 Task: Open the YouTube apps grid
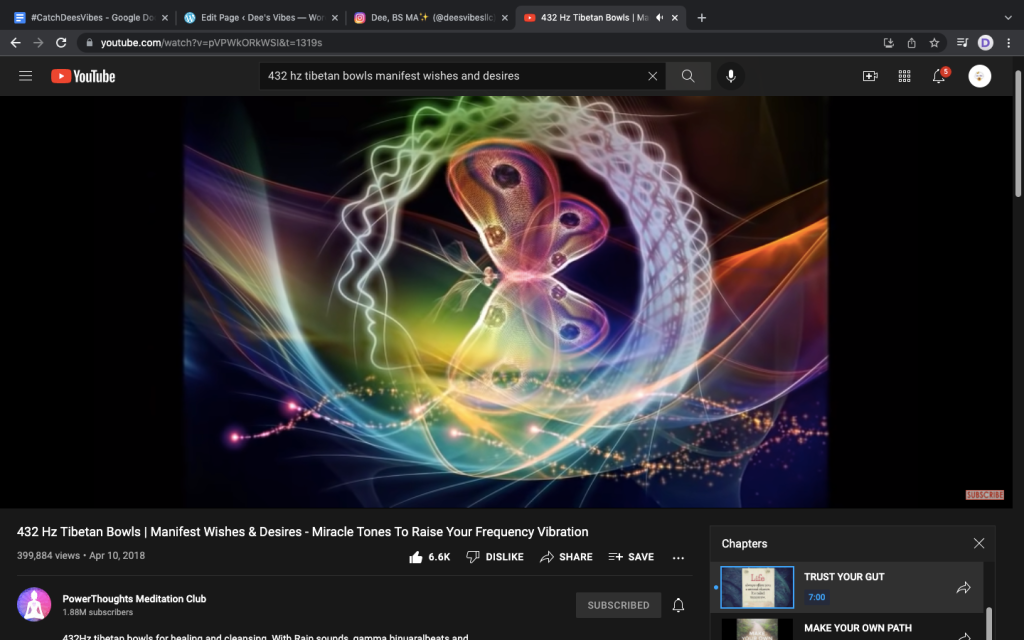(x=904, y=76)
